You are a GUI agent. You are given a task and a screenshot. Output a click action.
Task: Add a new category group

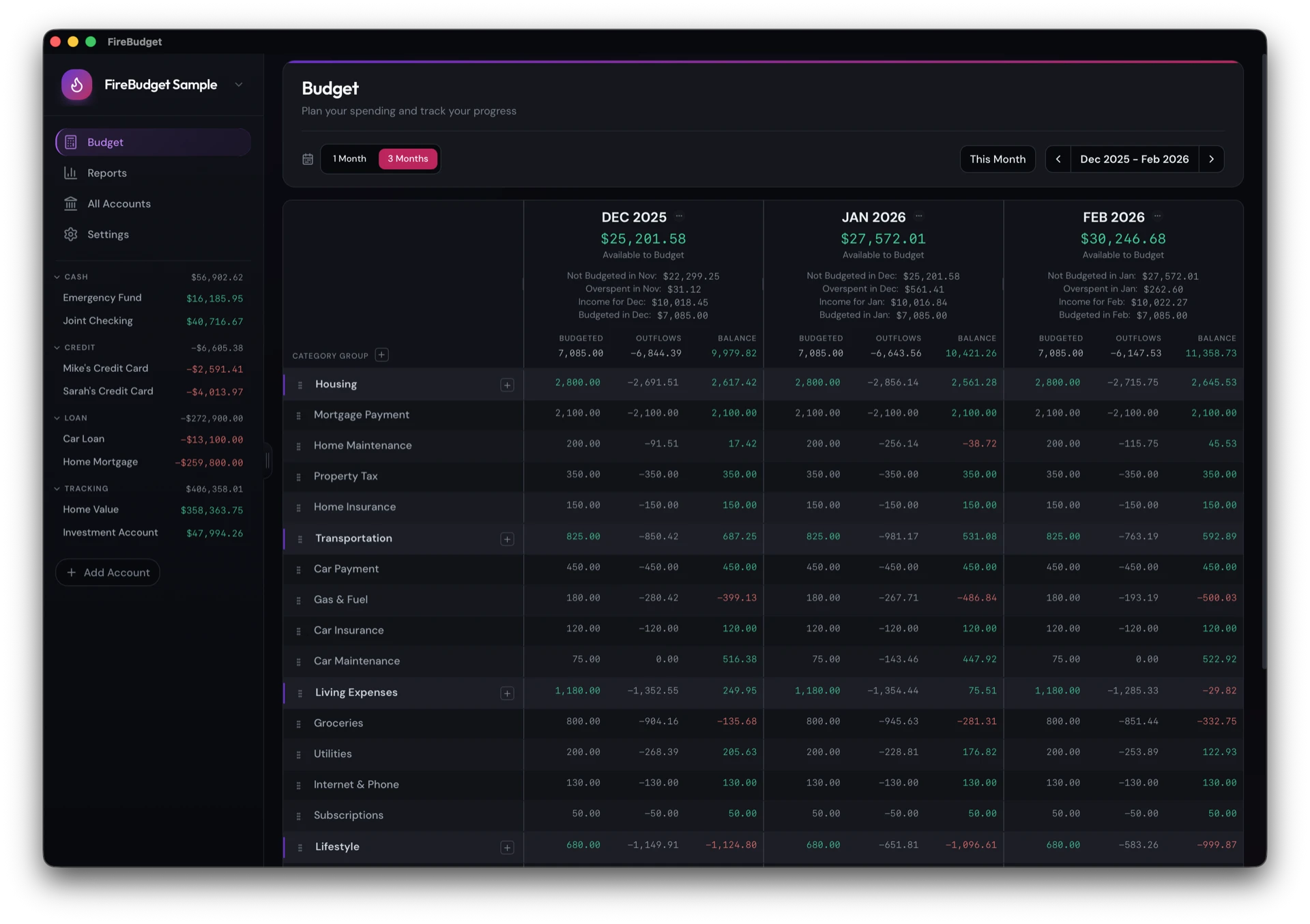pos(381,354)
